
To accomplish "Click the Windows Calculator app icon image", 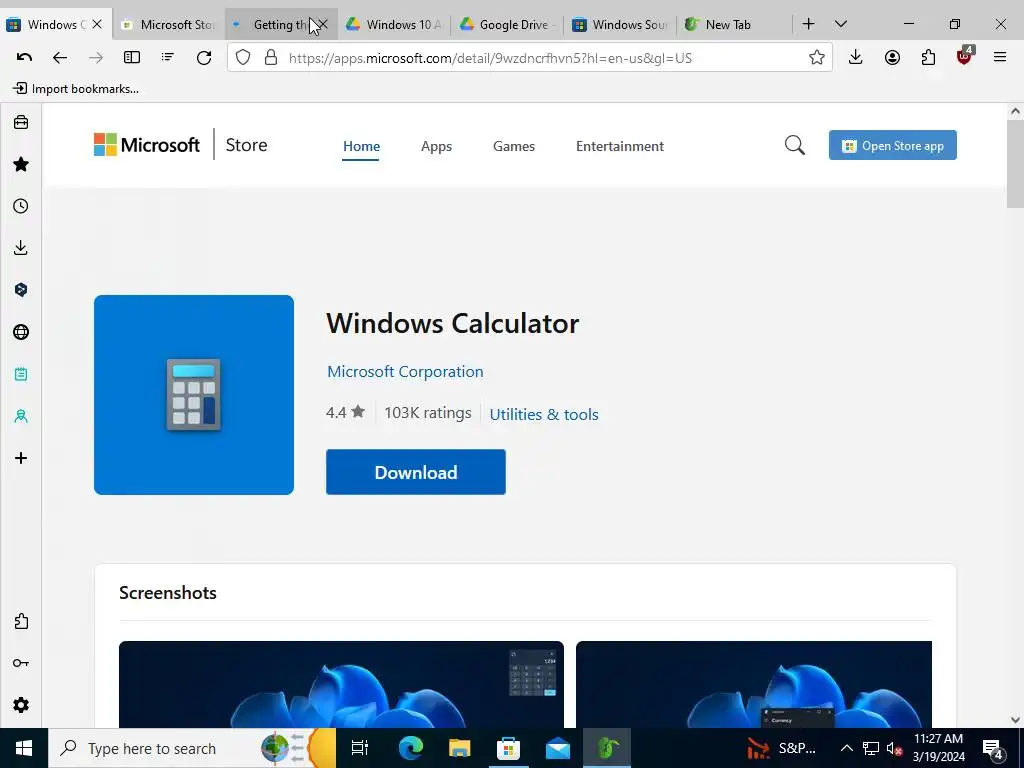I will coord(194,394).
